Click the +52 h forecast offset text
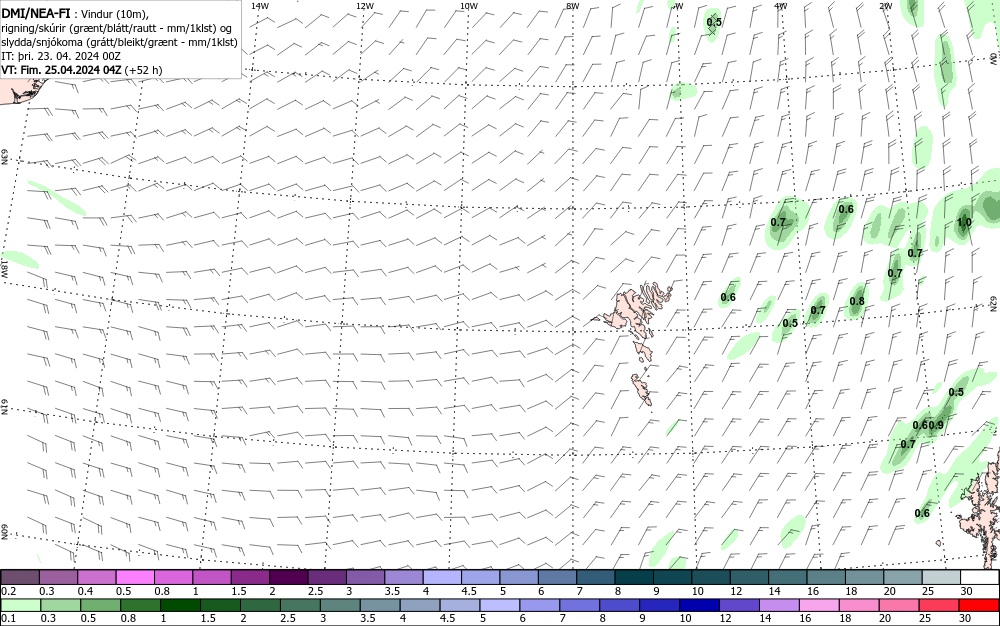The height and width of the screenshot is (626, 1000). 143,70
